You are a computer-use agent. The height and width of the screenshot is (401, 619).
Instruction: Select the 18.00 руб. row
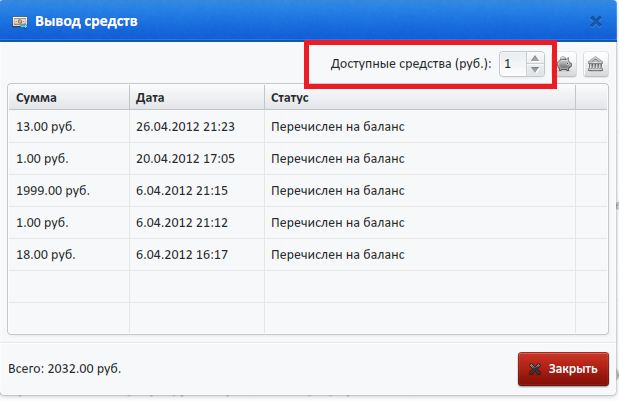pyautogui.click(x=308, y=255)
